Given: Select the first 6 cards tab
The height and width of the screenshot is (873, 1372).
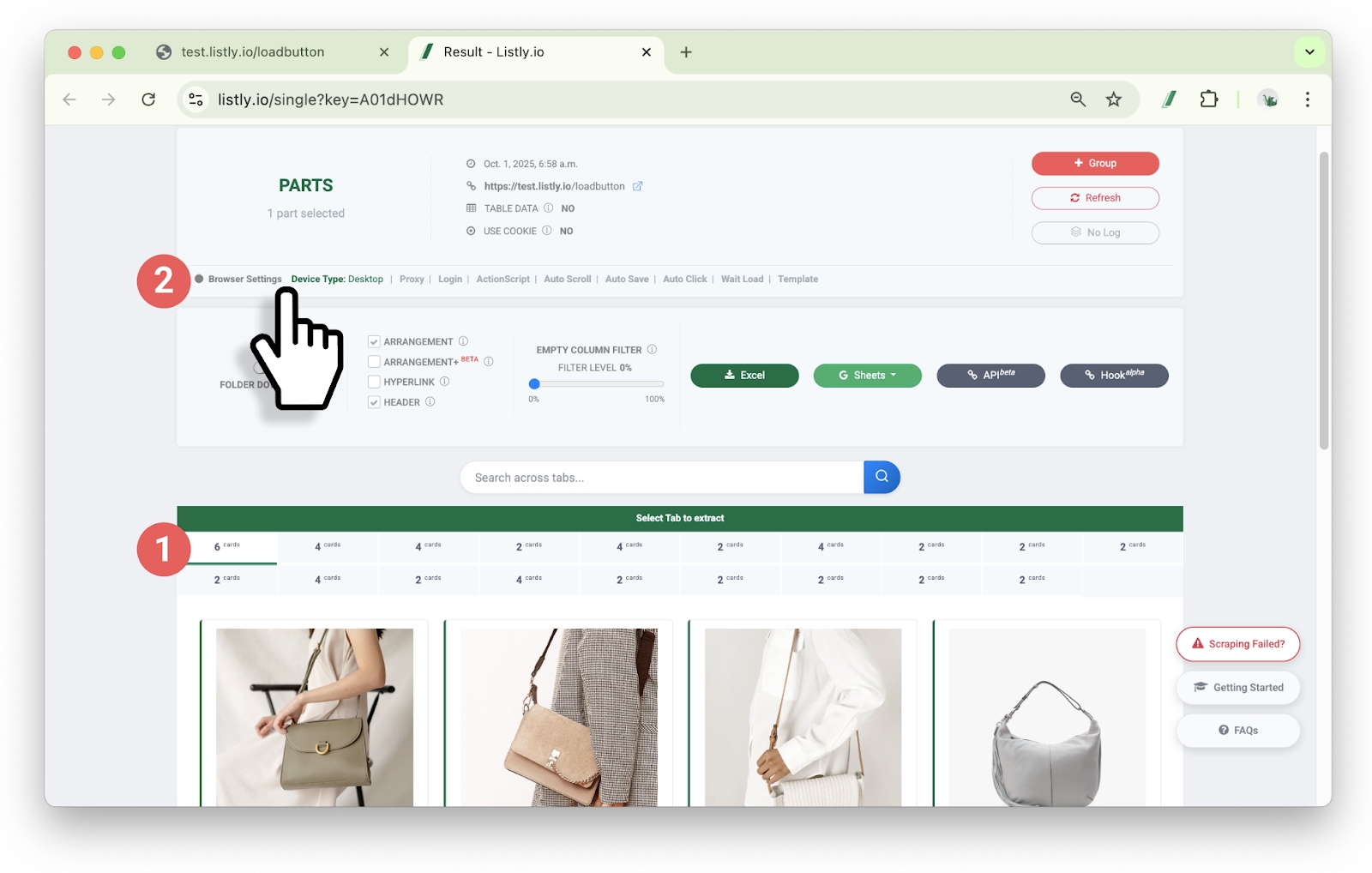Looking at the screenshot, I should coord(227,546).
